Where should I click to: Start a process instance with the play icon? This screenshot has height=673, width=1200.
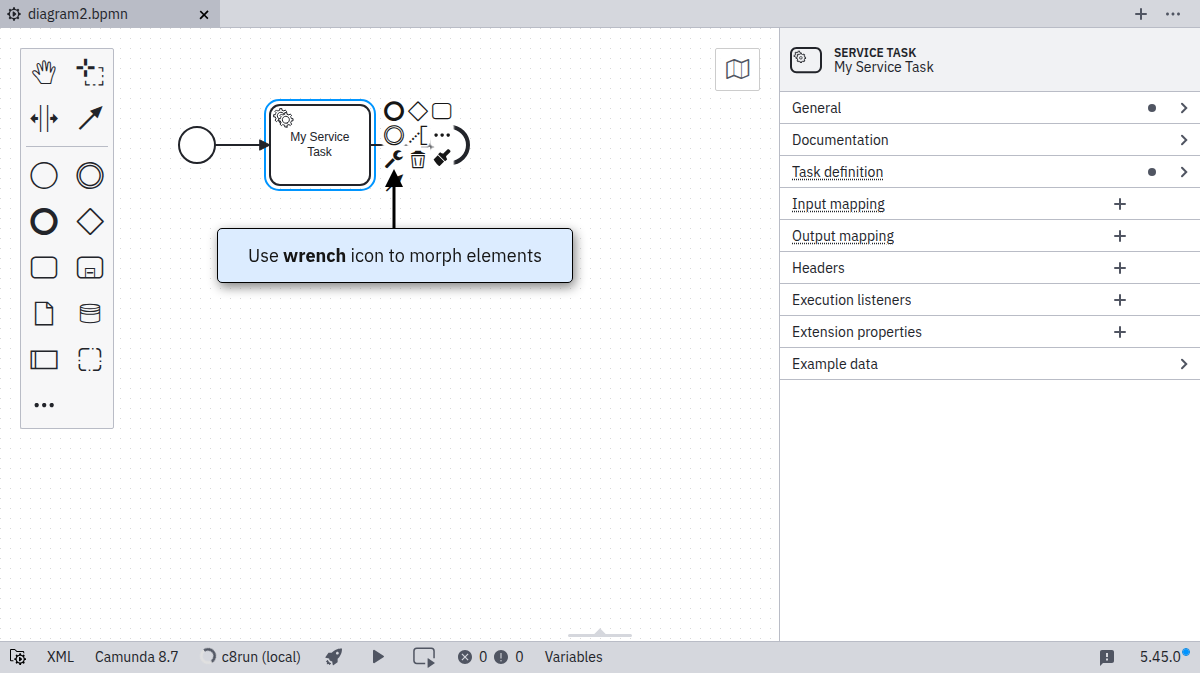pyautogui.click(x=378, y=657)
